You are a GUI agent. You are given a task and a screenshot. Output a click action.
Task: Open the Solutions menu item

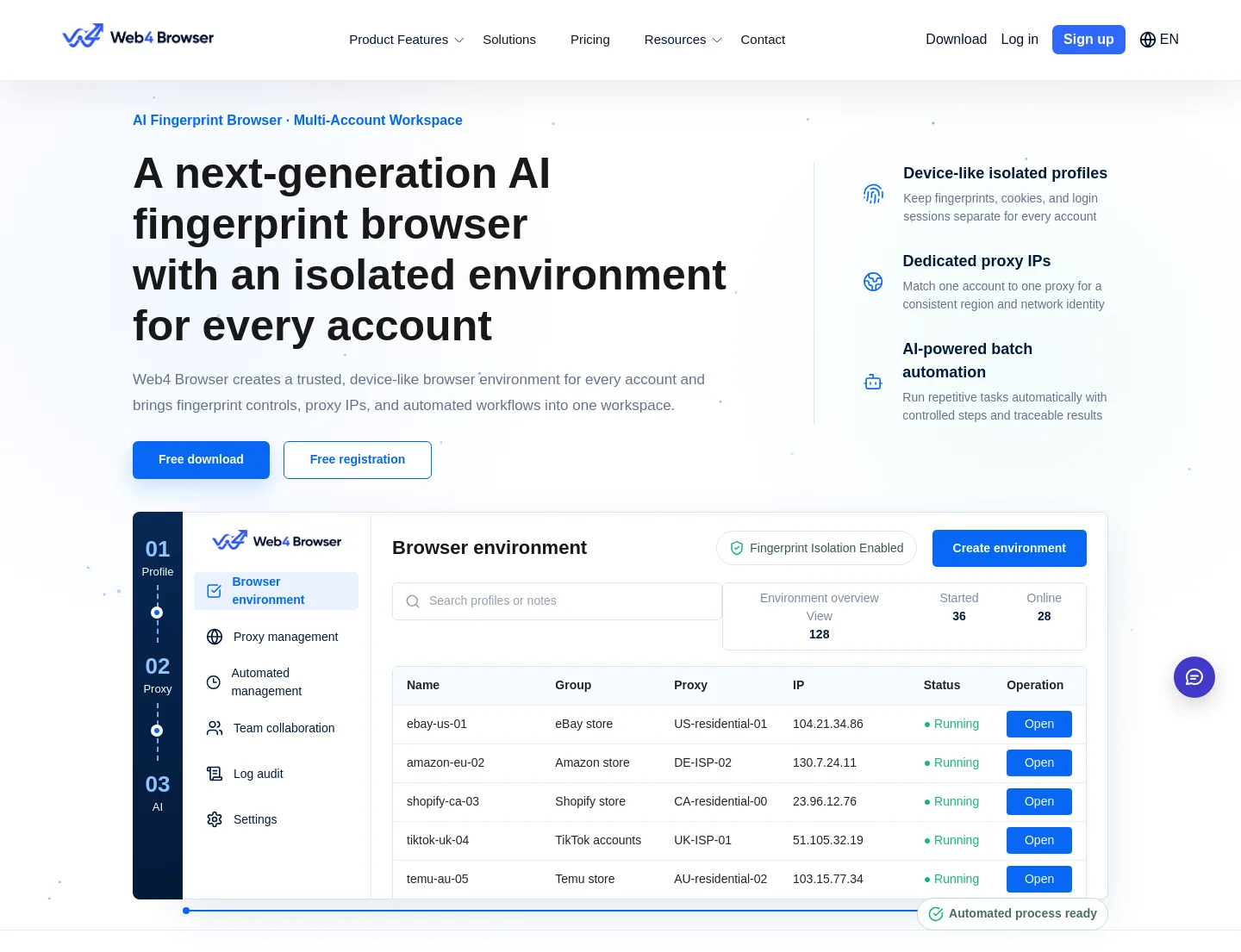[x=509, y=40]
